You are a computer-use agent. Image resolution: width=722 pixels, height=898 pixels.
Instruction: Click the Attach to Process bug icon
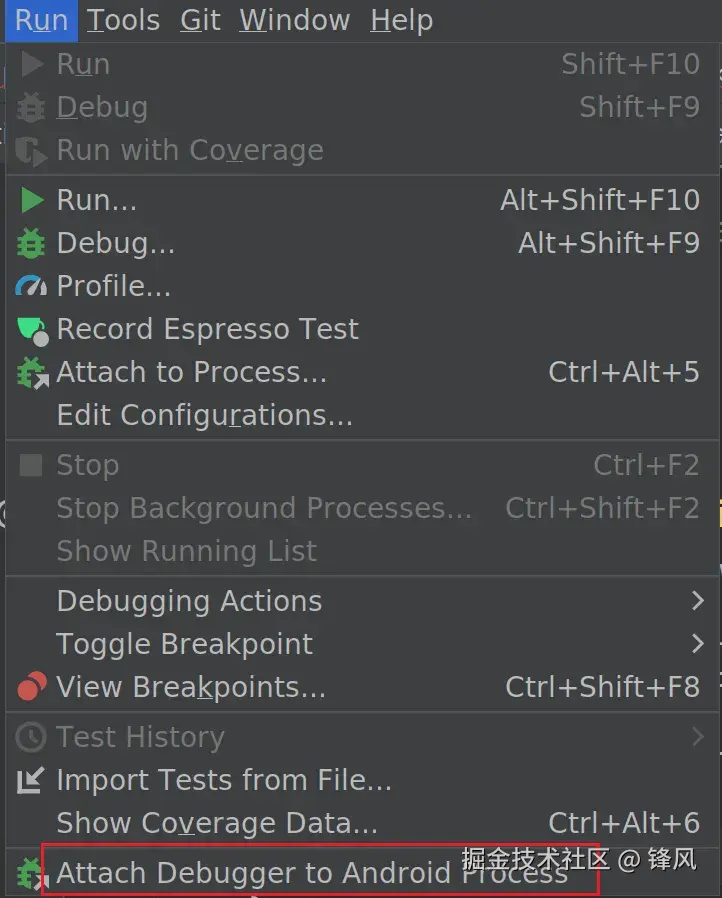click(x=32, y=373)
